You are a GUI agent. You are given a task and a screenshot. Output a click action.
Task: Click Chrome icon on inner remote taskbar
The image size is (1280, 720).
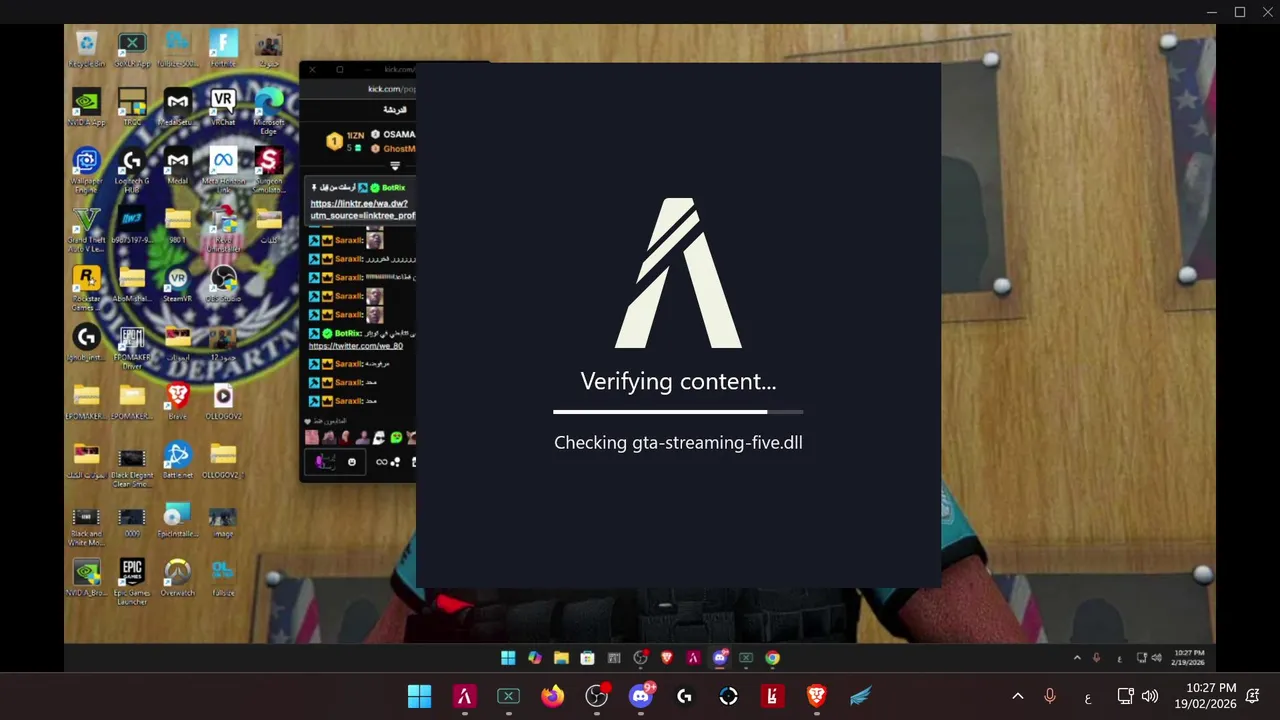coord(772,658)
